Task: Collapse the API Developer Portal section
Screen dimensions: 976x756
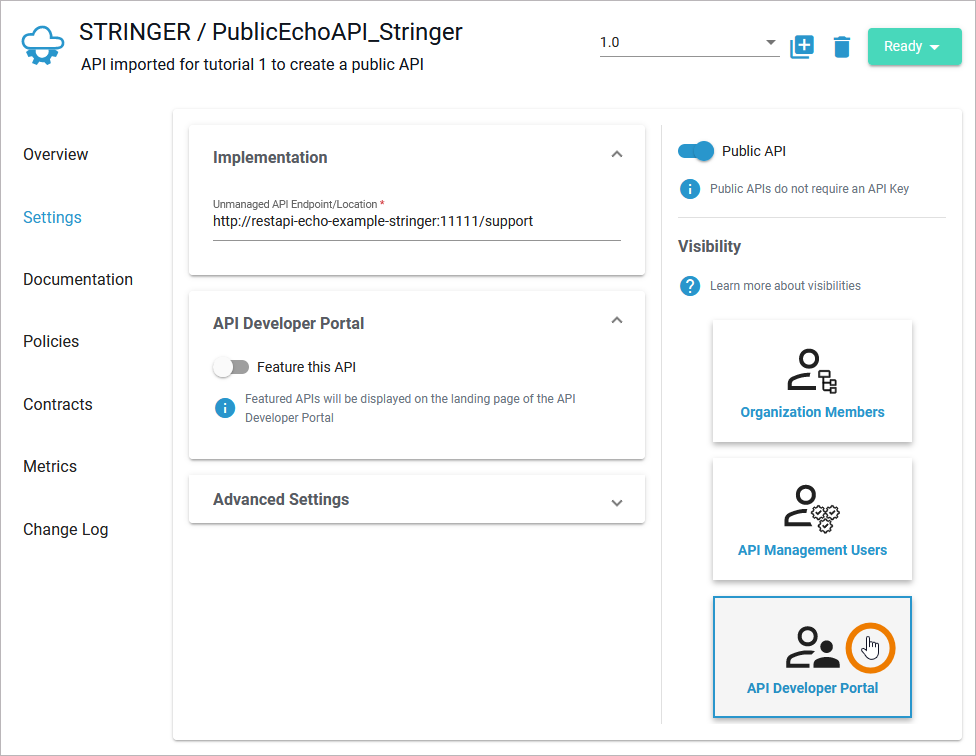Action: pyautogui.click(x=617, y=321)
